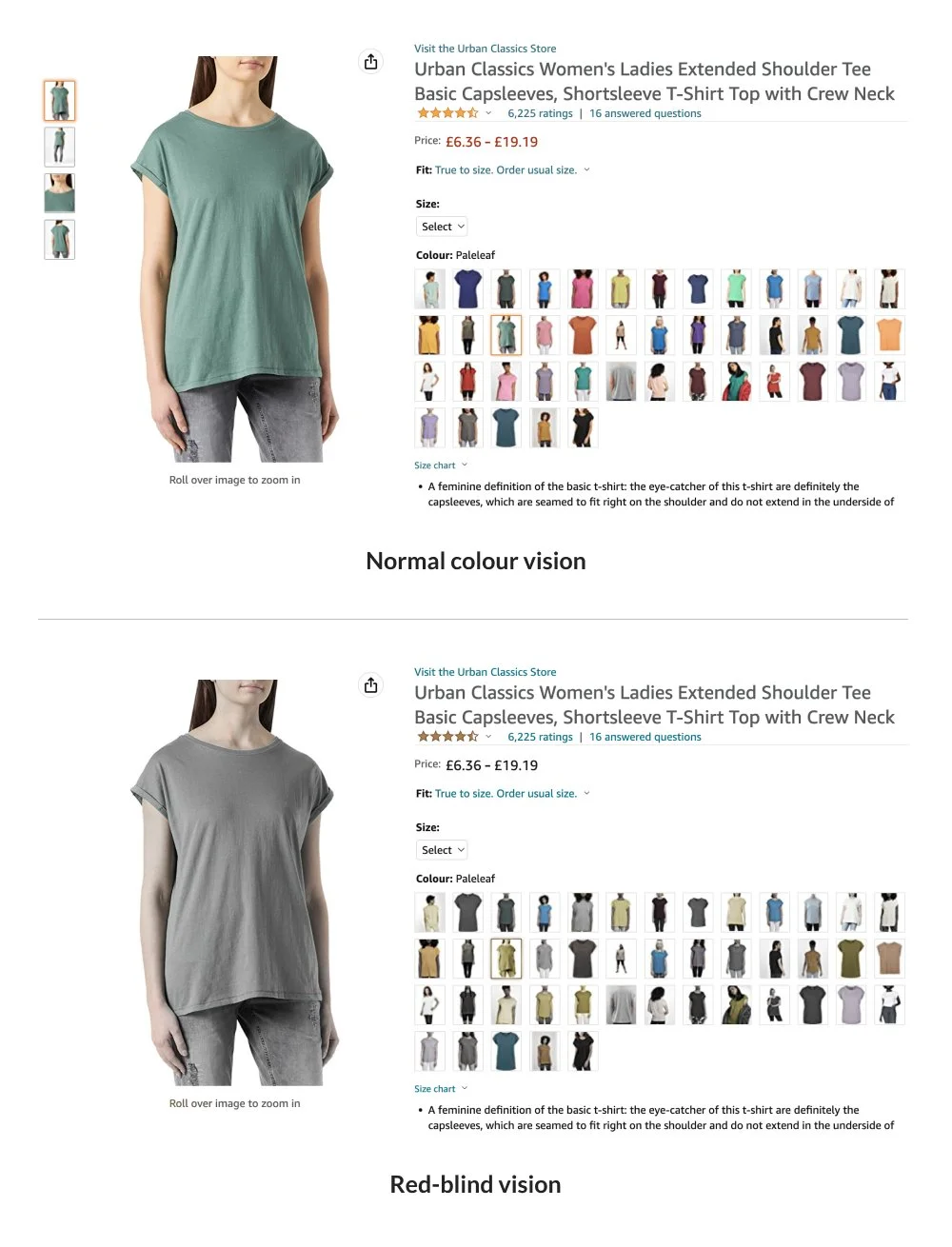The image size is (952, 1247).
Task: Select full-body standing model thumbnail
Action: point(59,147)
